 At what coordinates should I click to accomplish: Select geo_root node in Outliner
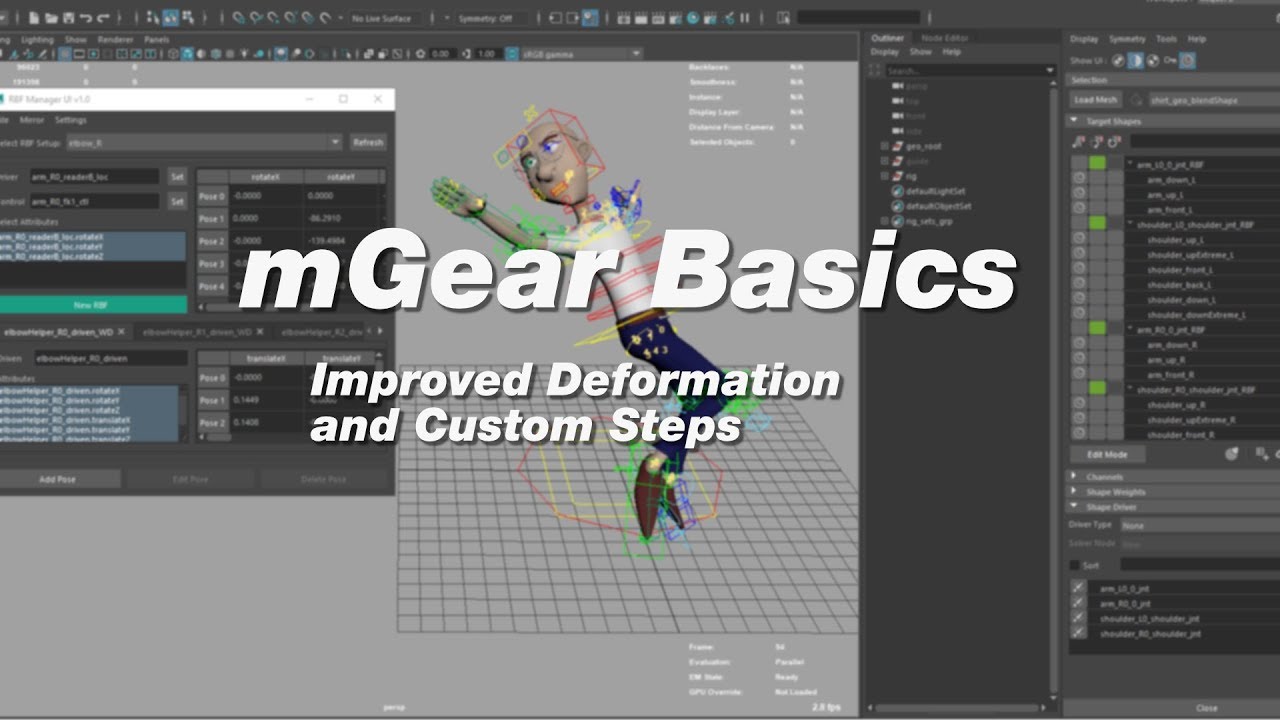(923, 146)
